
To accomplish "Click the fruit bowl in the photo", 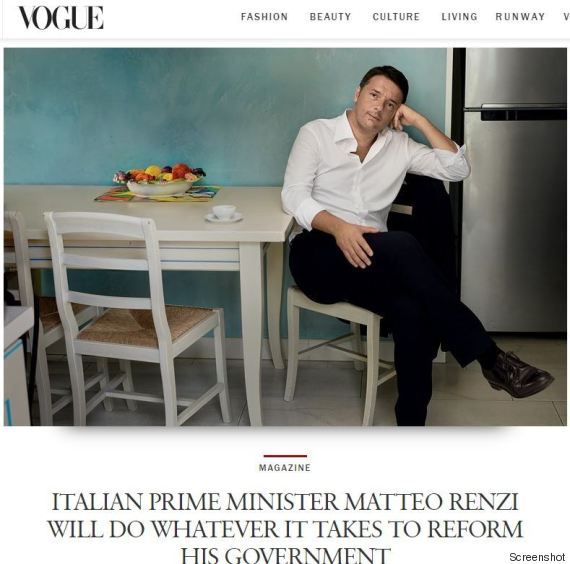I will coord(159,180).
